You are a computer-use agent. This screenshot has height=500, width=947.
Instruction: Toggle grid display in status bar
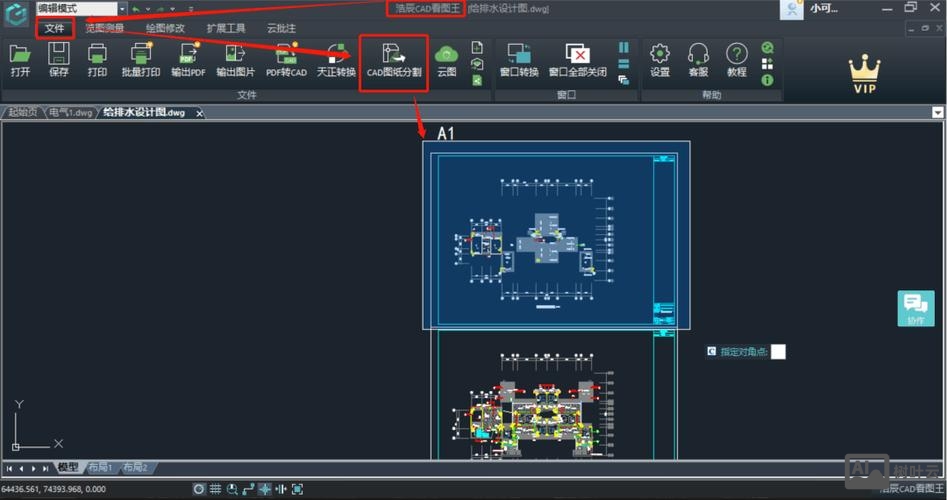coord(215,489)
